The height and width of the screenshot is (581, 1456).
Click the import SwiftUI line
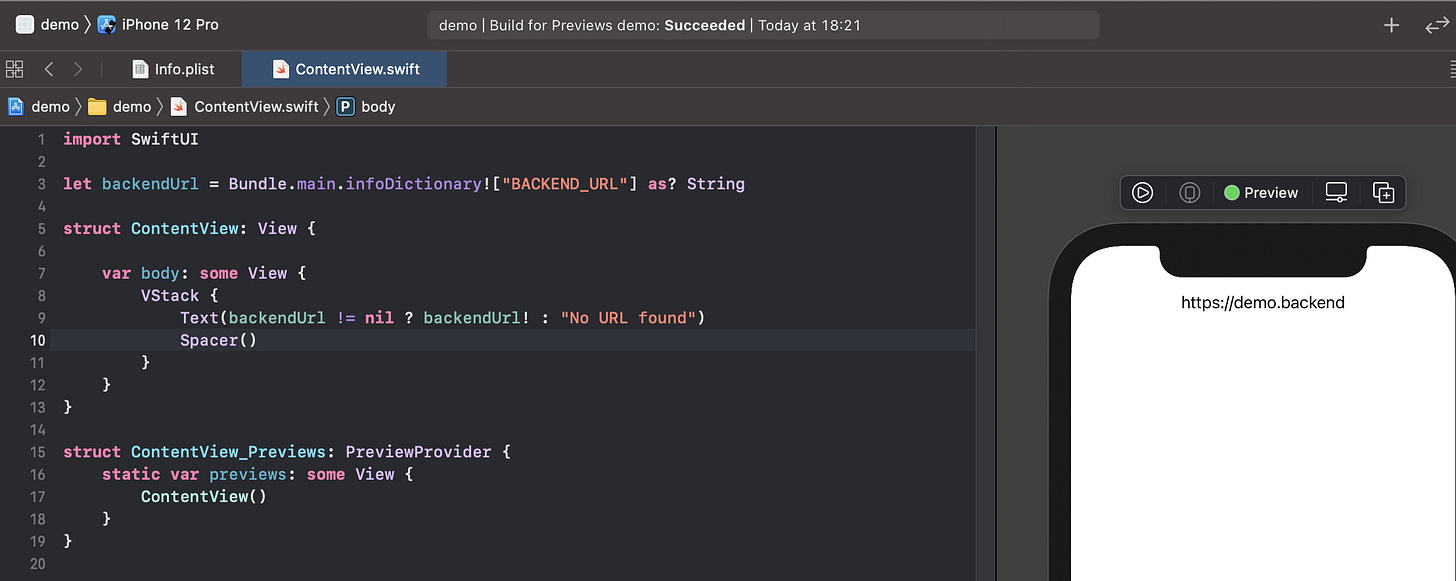131,139
